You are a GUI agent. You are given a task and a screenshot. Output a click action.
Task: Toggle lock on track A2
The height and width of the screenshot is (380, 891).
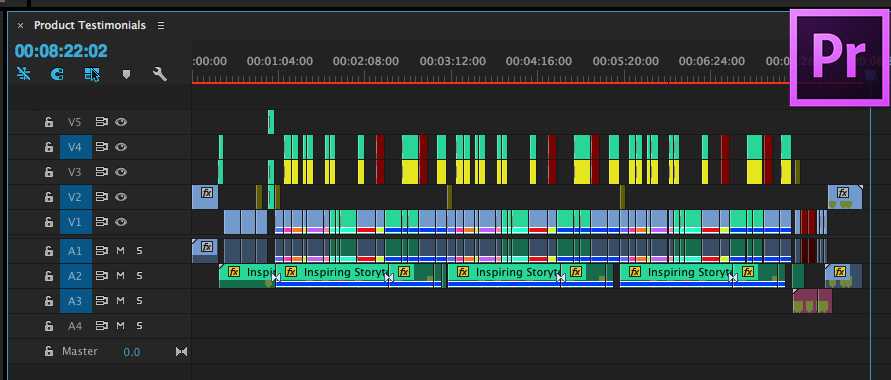(49, 276)
